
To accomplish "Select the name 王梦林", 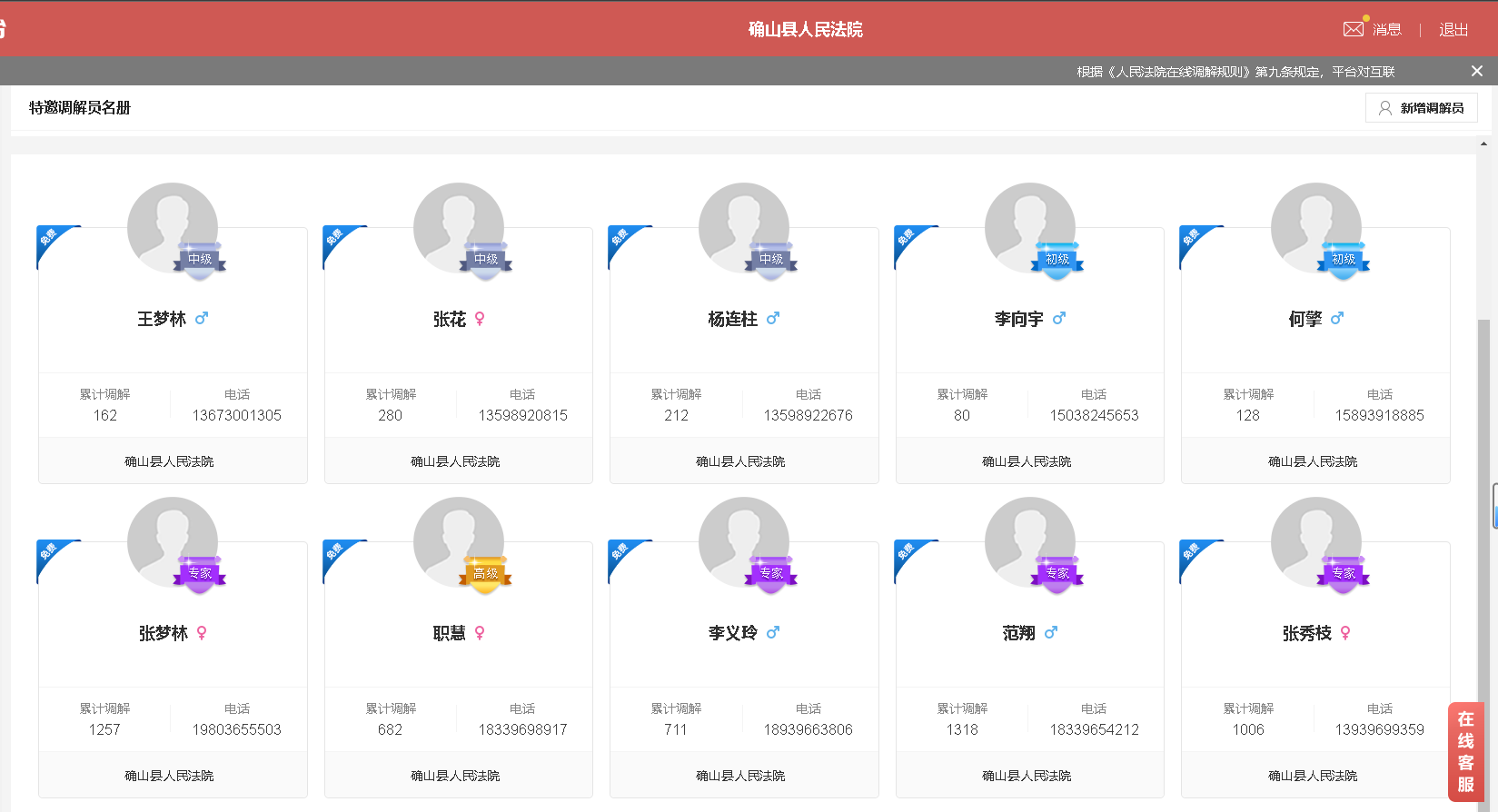I will coord(162,319).
